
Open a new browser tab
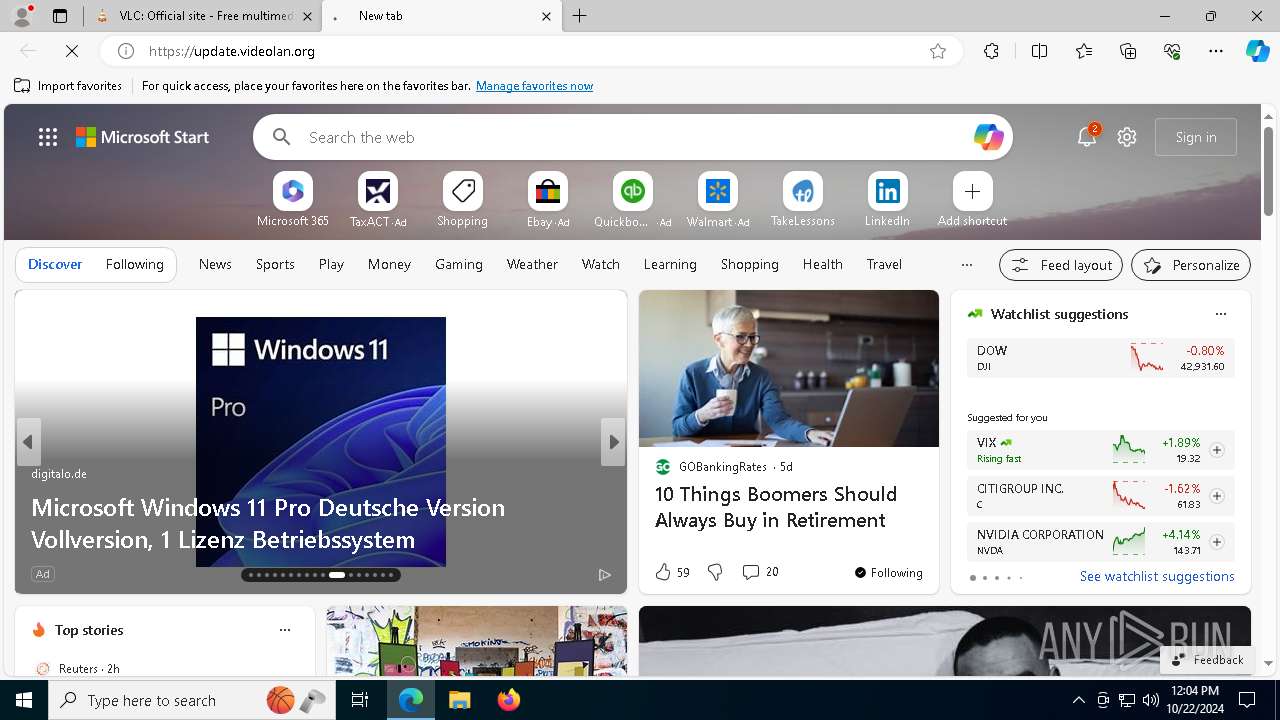pyautogui.click(x=580, y=16)
